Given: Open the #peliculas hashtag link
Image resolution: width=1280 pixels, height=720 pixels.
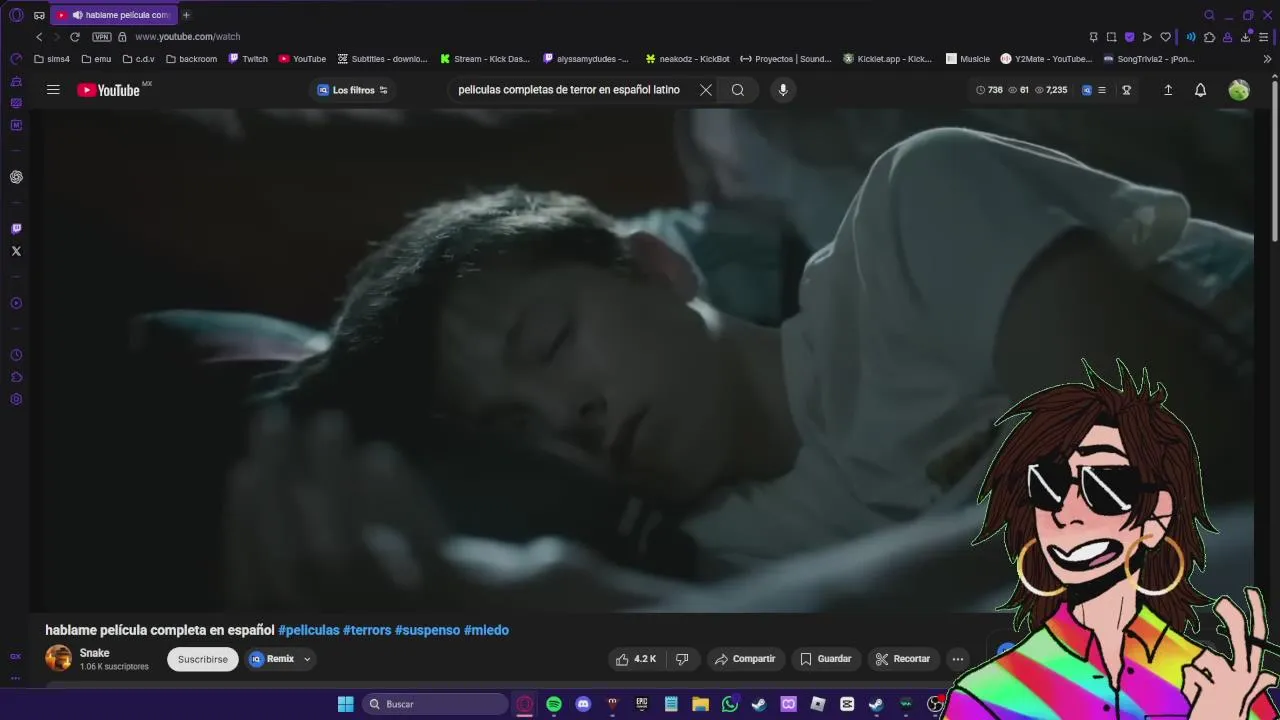Looking at the screenshot, I should (309, 630).
